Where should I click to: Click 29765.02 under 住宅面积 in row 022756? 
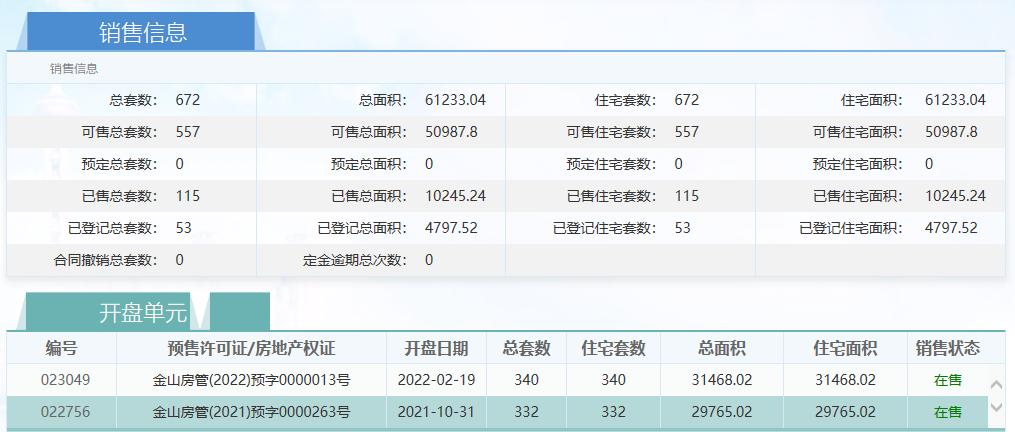pos(845,412)
